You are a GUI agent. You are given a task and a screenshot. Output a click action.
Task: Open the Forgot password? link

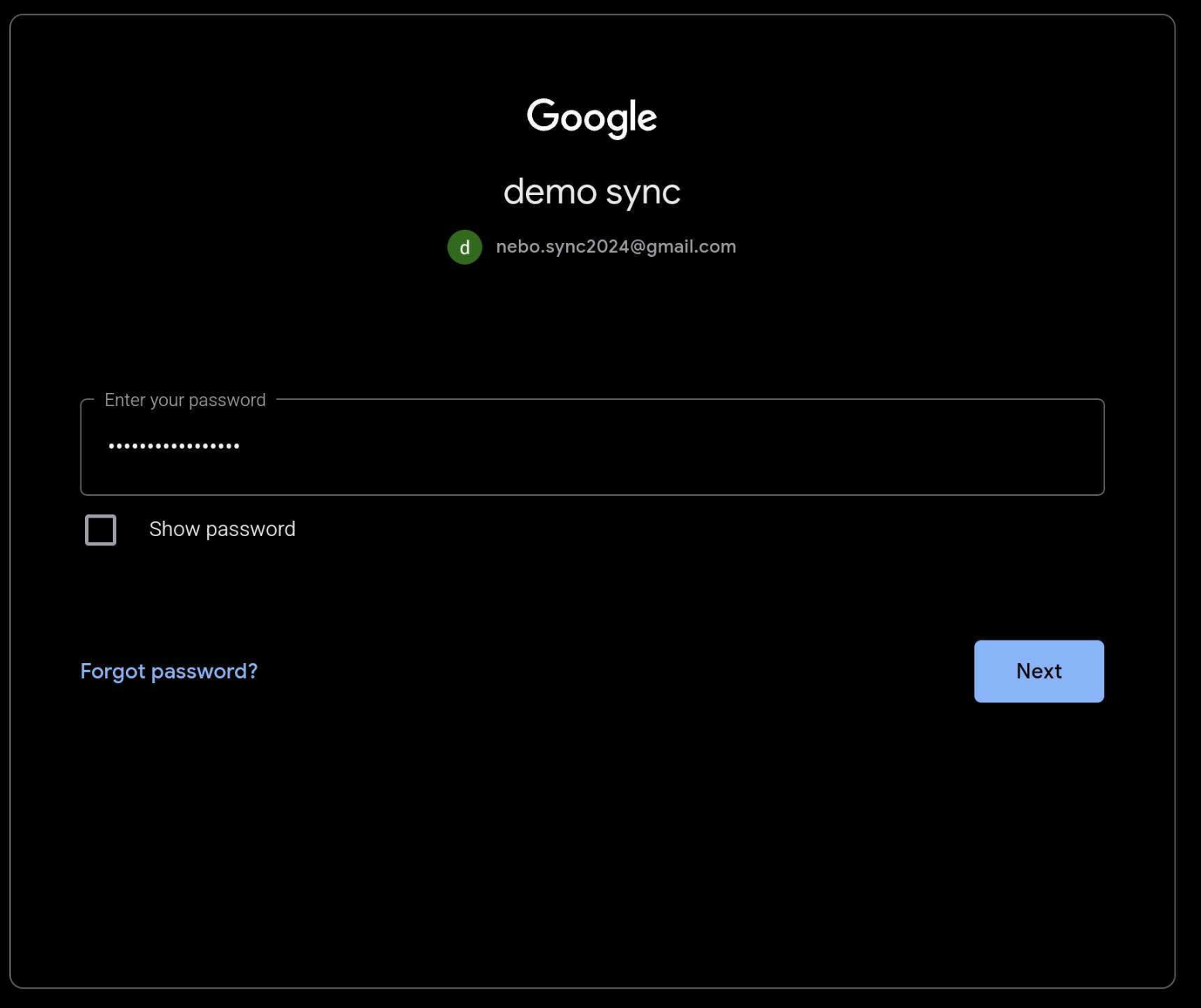tap(169, 671)
